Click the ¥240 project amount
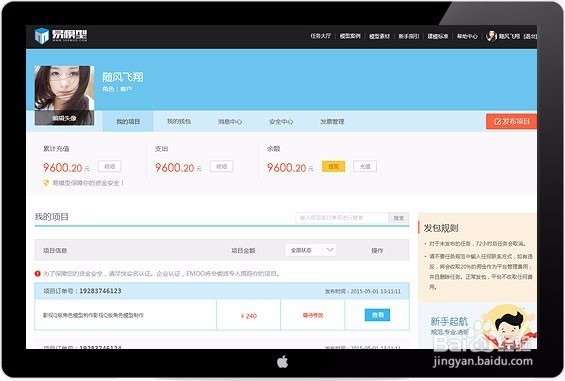Image resolution: width=565 pixels, height=381 pixels. click(249, 316)
